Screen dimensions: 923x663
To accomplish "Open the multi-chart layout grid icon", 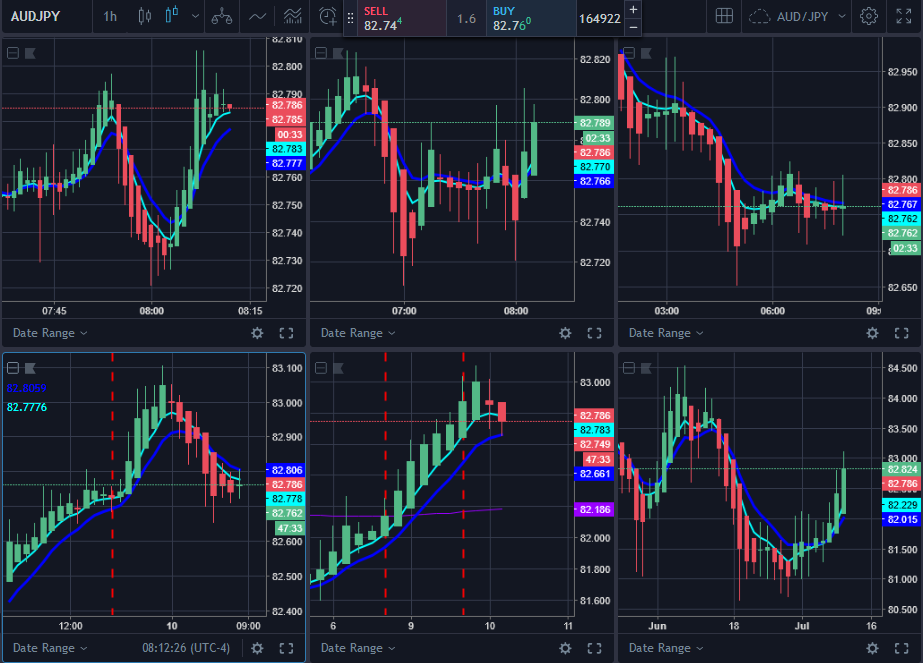I will point(724,16).
